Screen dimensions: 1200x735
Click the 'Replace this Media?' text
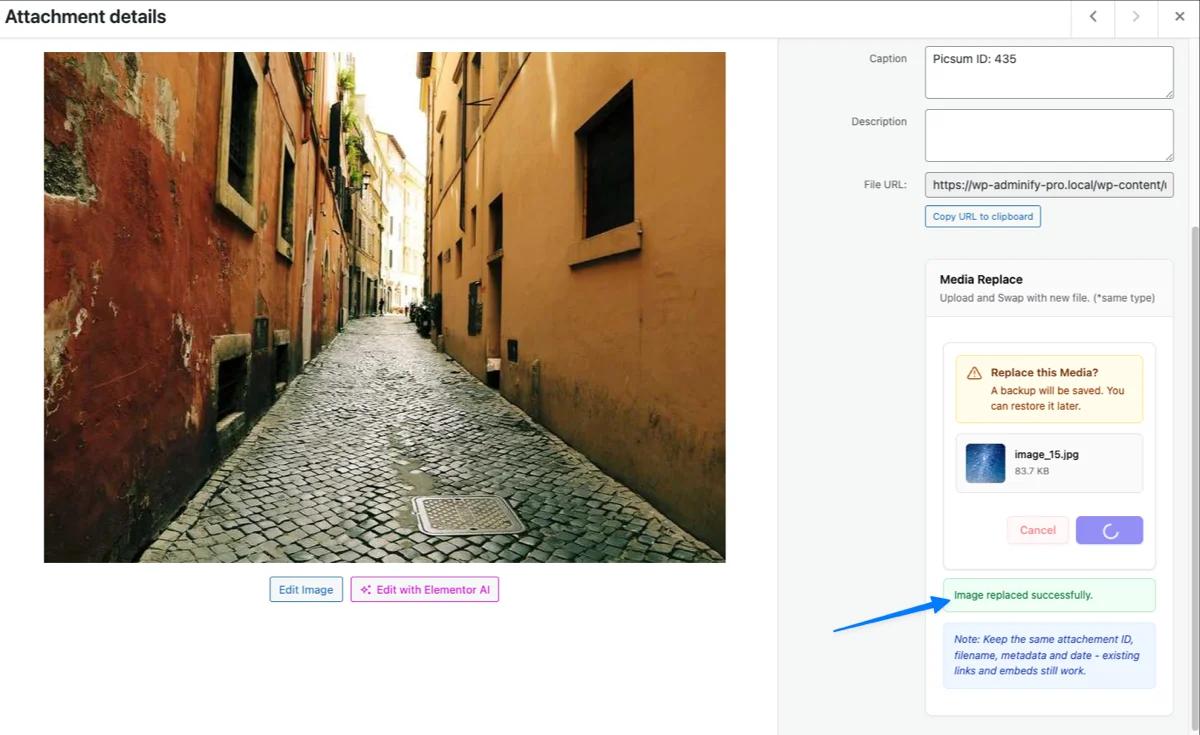pyautogui.click(x=1044, y=373)
